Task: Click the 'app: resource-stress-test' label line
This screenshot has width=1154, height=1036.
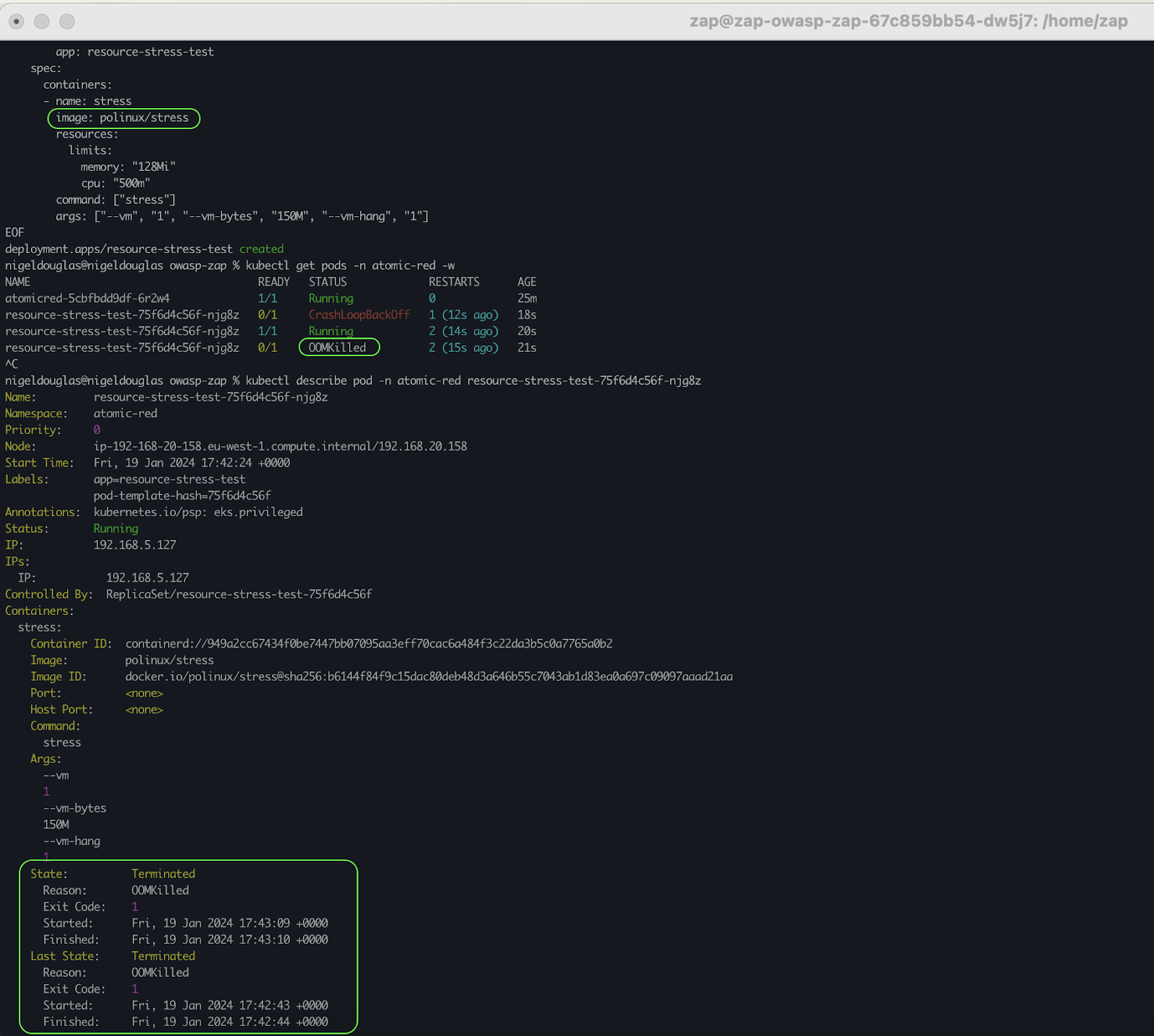Action: 135,52
